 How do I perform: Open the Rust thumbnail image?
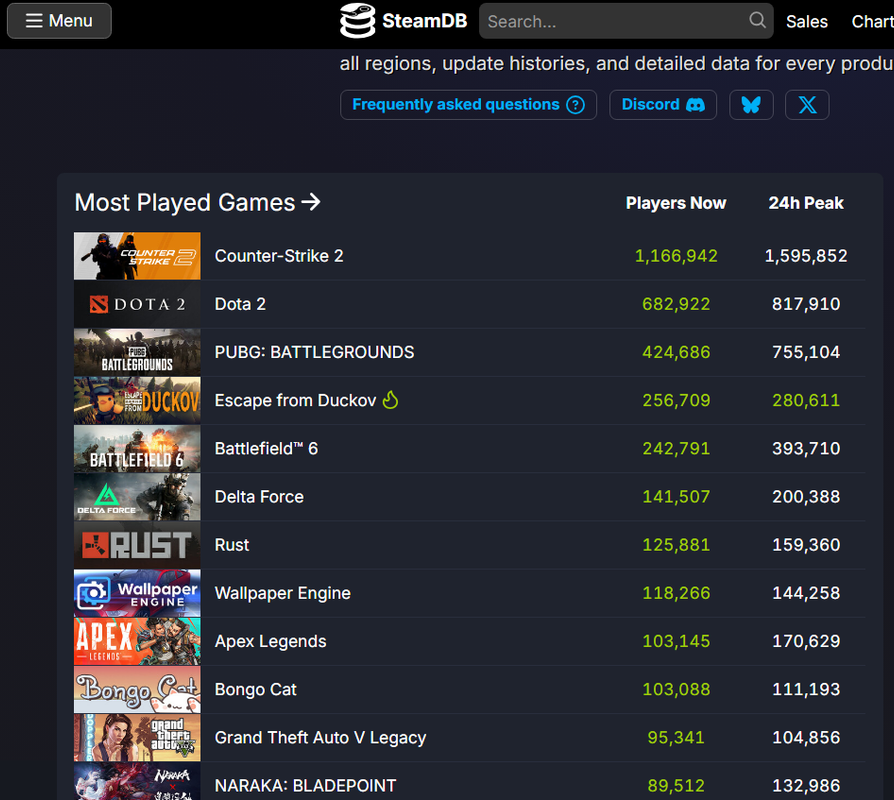(x=137, y=545)
